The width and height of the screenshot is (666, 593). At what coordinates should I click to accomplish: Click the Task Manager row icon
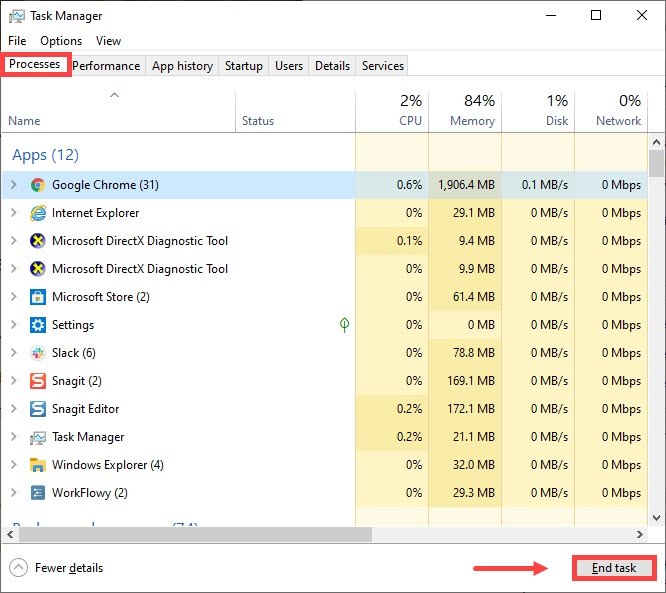pyautogui.click(x=38, y=437)
